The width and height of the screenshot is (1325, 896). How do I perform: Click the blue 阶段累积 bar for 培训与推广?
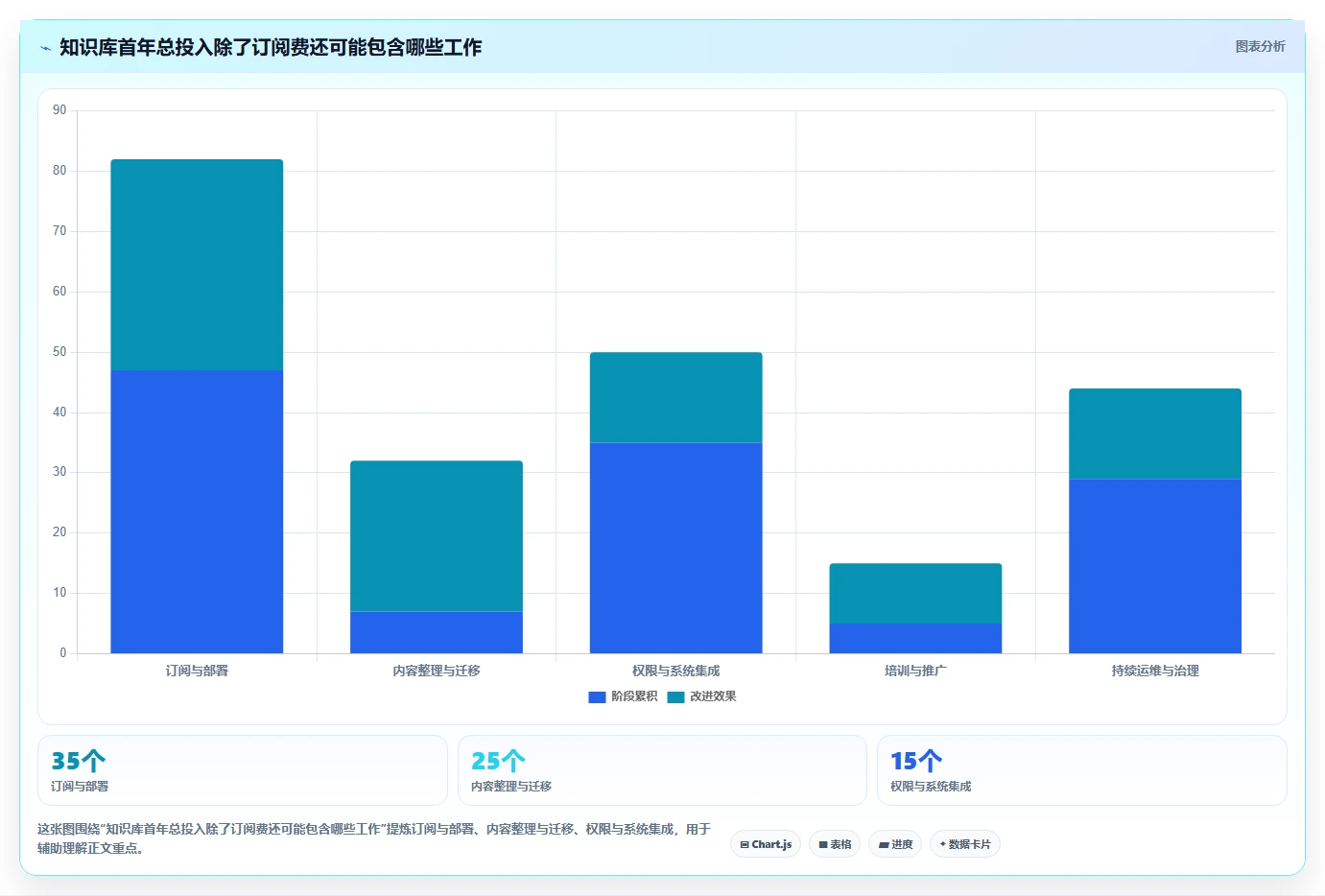click(915, 638)
